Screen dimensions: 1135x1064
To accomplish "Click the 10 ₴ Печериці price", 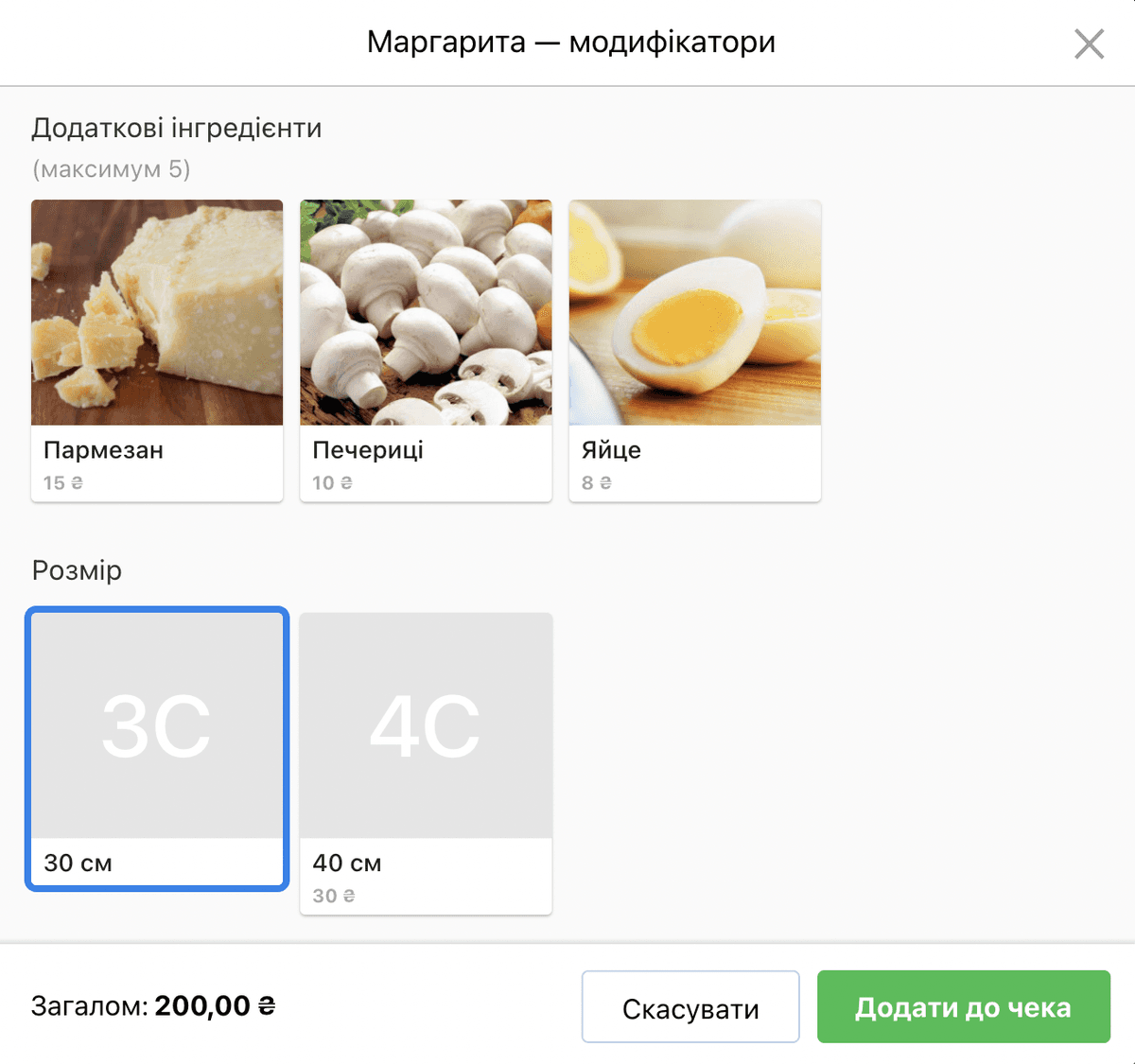I will point(333,482).
